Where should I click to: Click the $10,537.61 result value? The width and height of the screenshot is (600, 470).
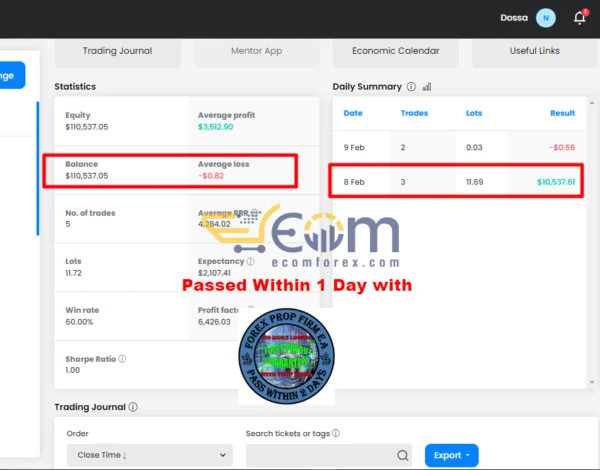[x=556, y=182]
